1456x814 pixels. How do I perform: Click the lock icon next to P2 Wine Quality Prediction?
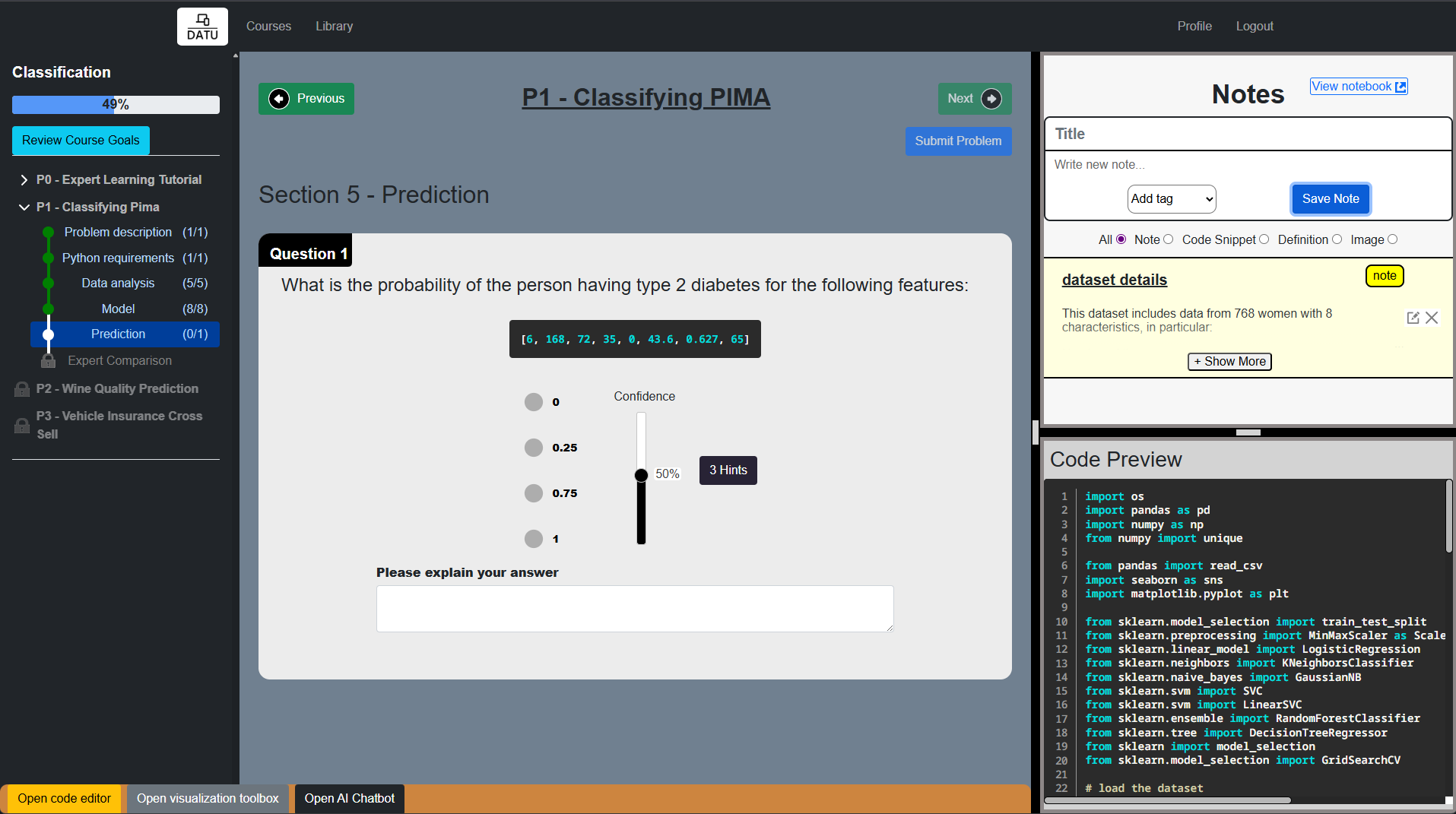(x=21, y=388)
